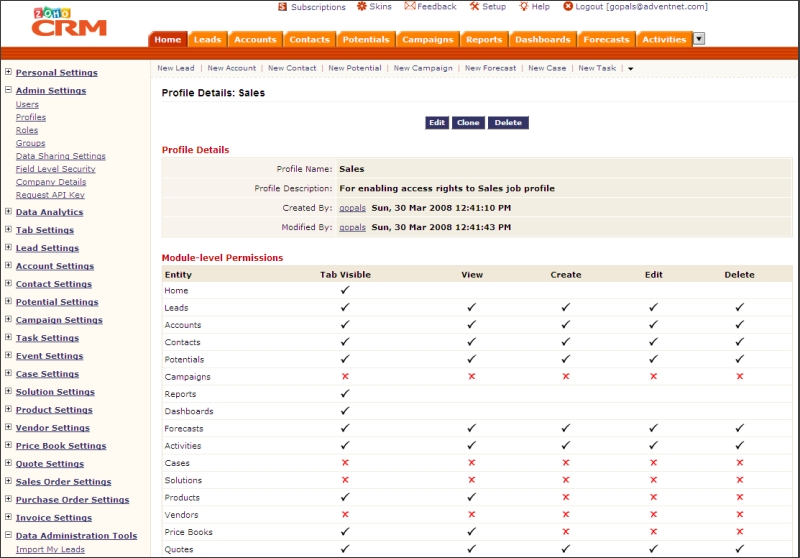The height and width of the screenshot is (558, 800).
Task: Click the gopals link beside Created By
Action: click(352, 208)
